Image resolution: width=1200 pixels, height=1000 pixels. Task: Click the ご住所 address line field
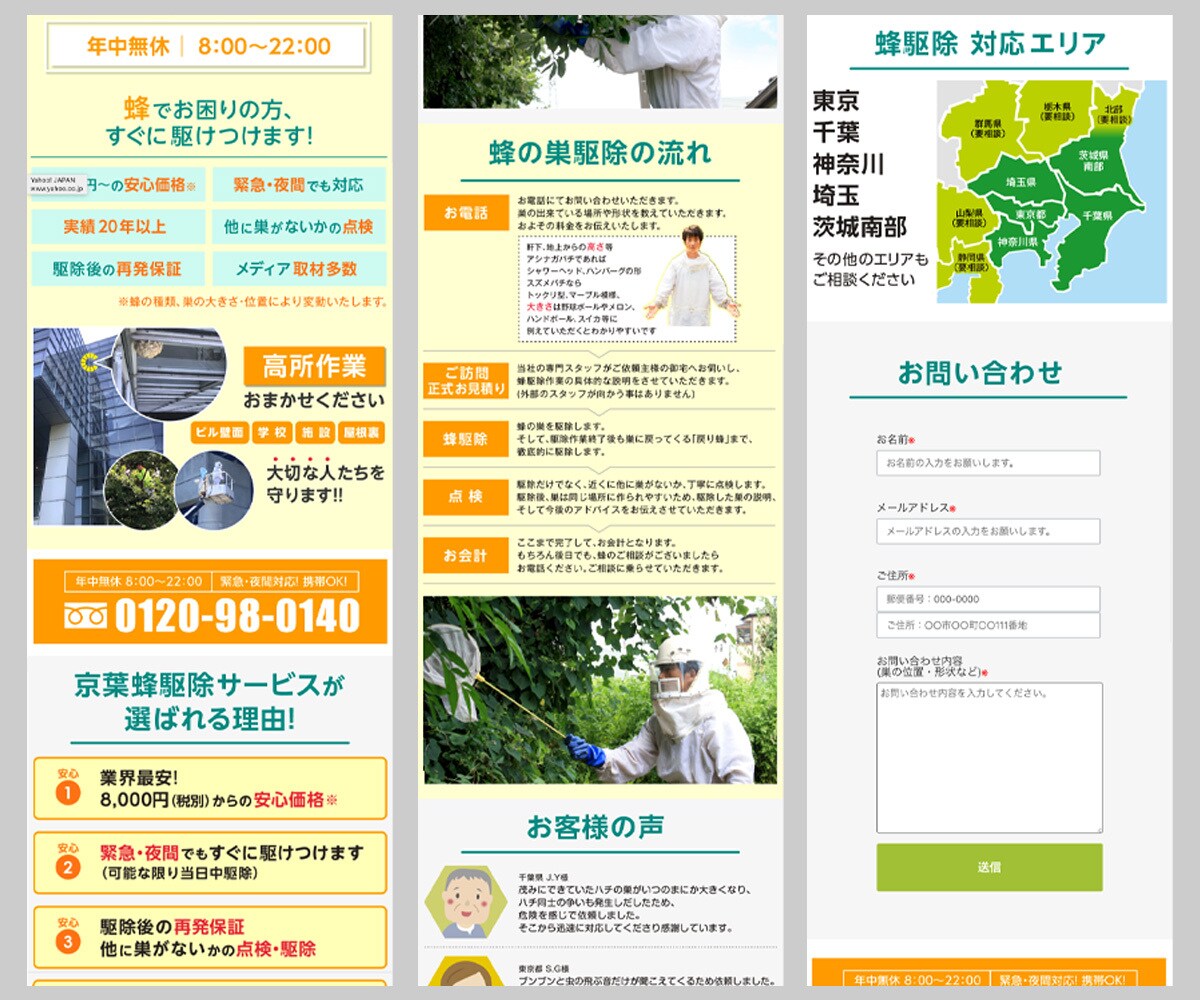(x=988, y=625)
